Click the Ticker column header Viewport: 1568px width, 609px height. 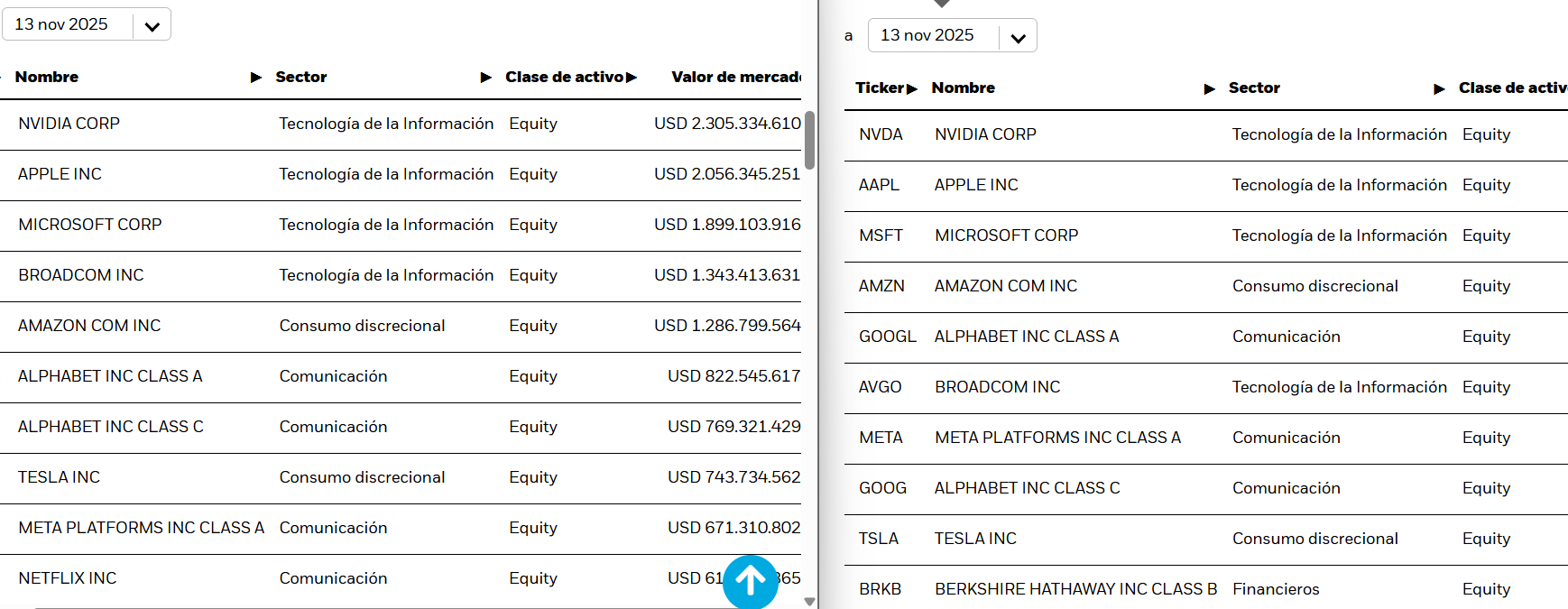(x=880, y=88)
